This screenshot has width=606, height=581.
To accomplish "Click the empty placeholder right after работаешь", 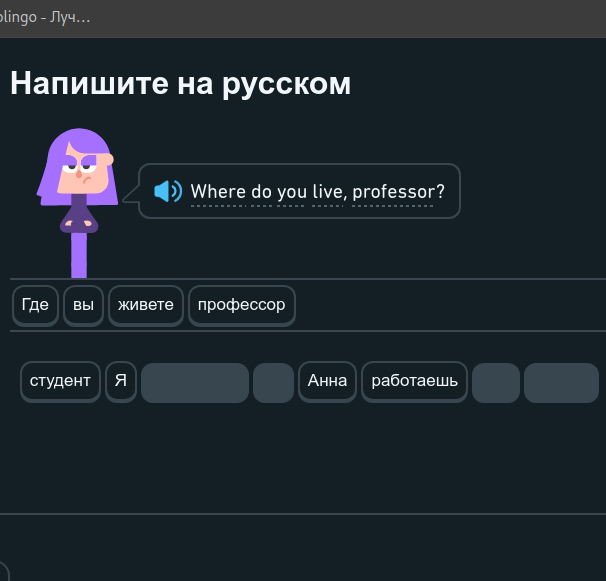I will click(x=496, y=383).
